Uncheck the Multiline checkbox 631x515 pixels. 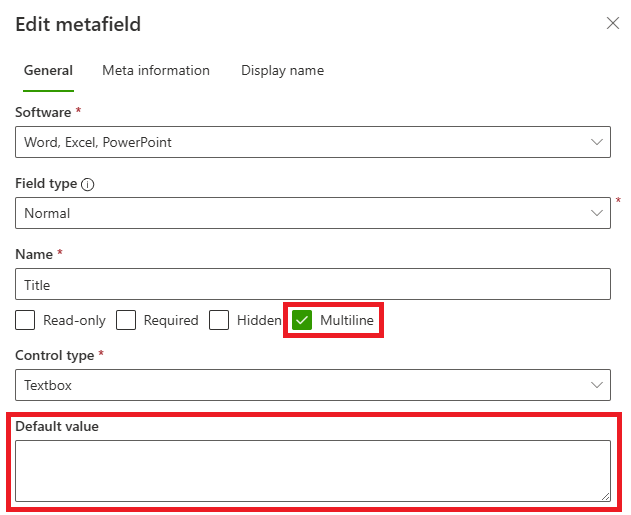(x=303, y=320)
